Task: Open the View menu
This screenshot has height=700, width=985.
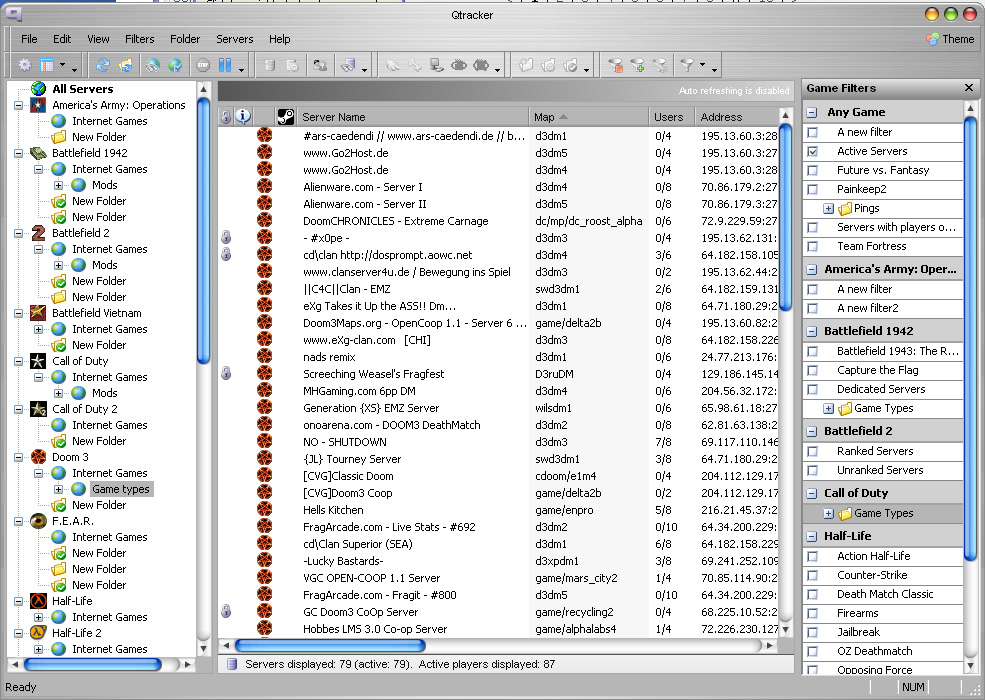Action: tap(98, 39)
